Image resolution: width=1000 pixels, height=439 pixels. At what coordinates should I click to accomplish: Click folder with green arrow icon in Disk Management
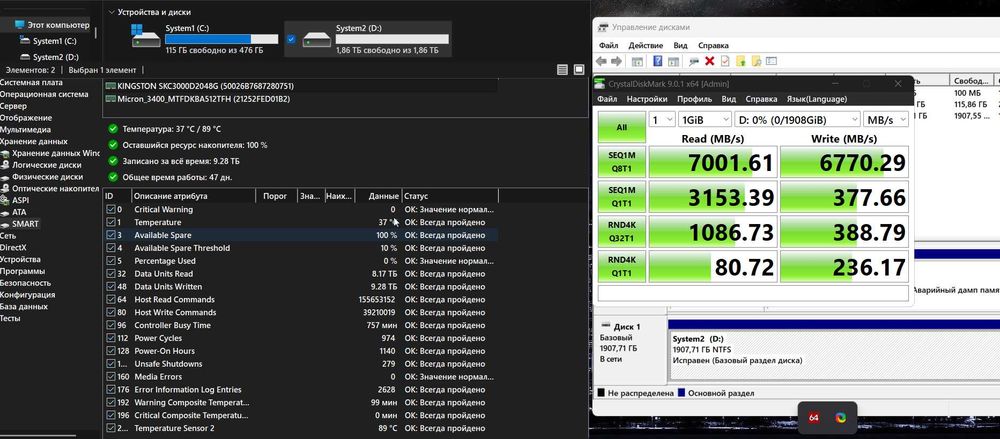pyautogui.click(x=740, y=61)
